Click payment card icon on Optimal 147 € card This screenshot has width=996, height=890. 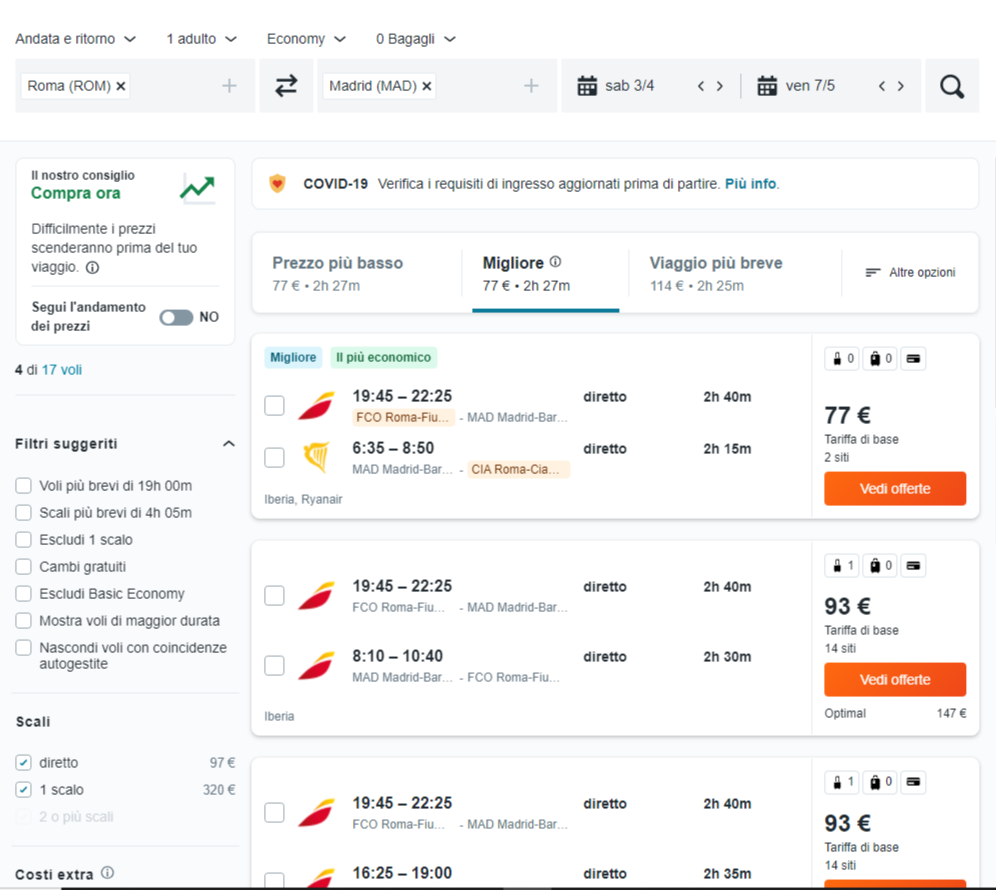click(x=913, y=565)
